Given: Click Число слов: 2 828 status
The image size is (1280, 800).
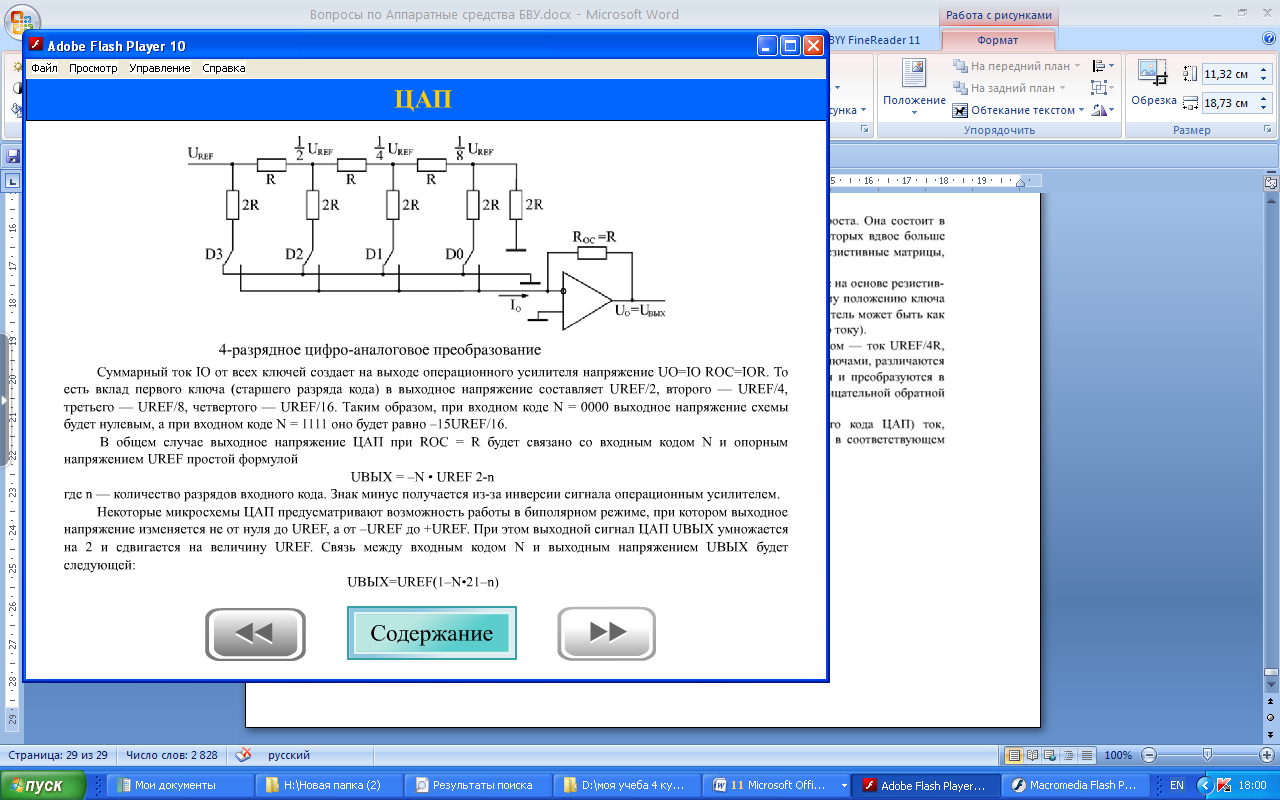Looking at the screenshot, I should pos(174,755).
